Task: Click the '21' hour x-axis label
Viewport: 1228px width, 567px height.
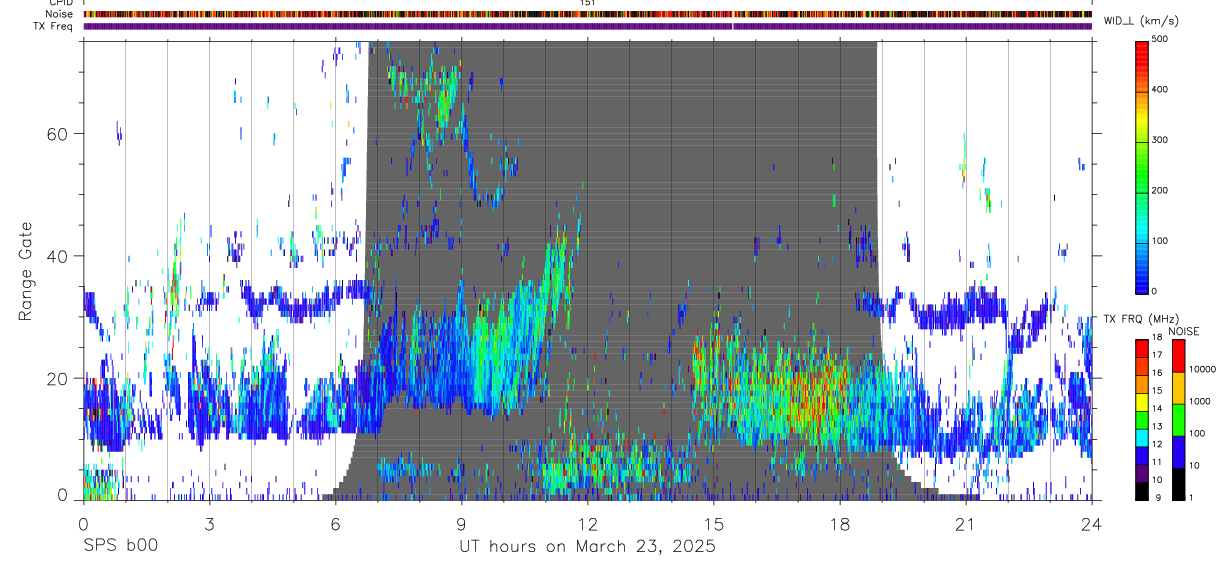Action: pos(966,523)
